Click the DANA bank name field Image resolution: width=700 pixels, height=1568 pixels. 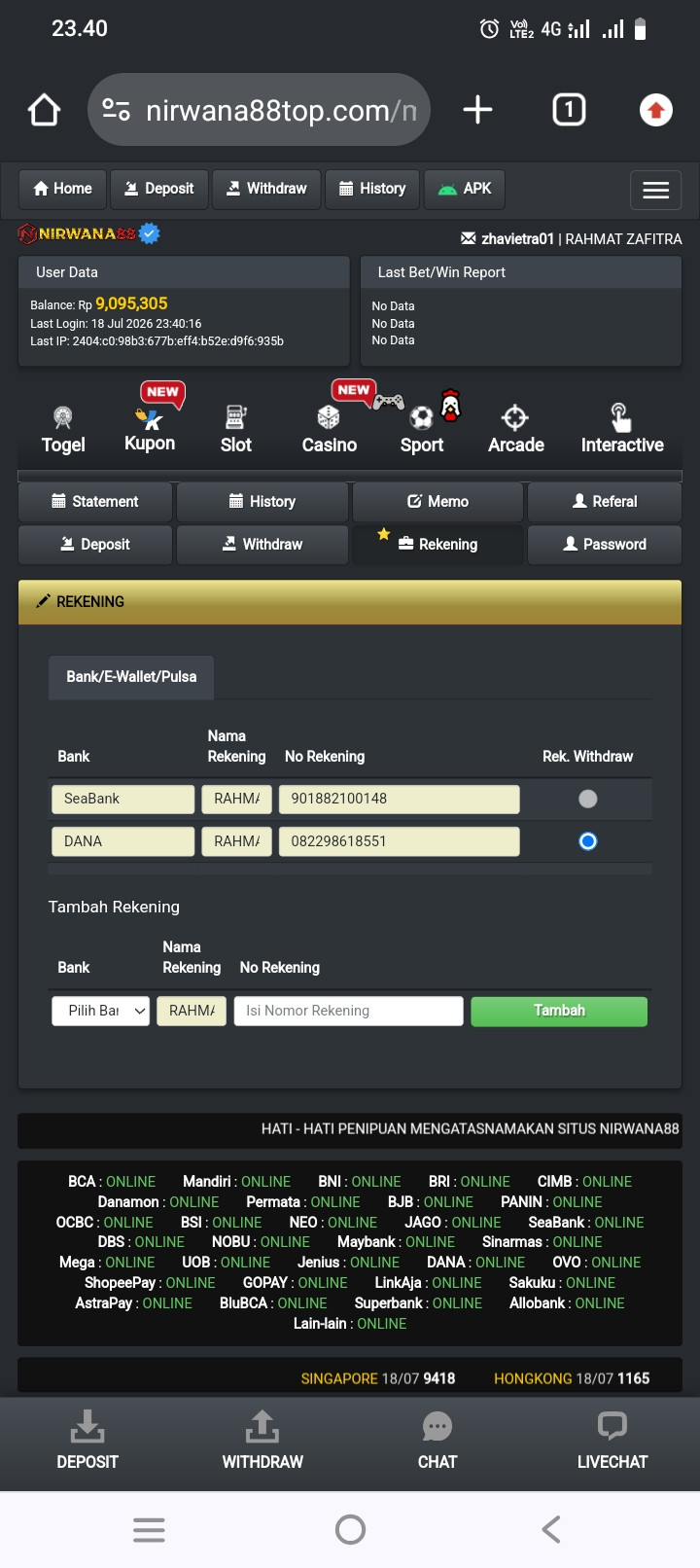123,842
